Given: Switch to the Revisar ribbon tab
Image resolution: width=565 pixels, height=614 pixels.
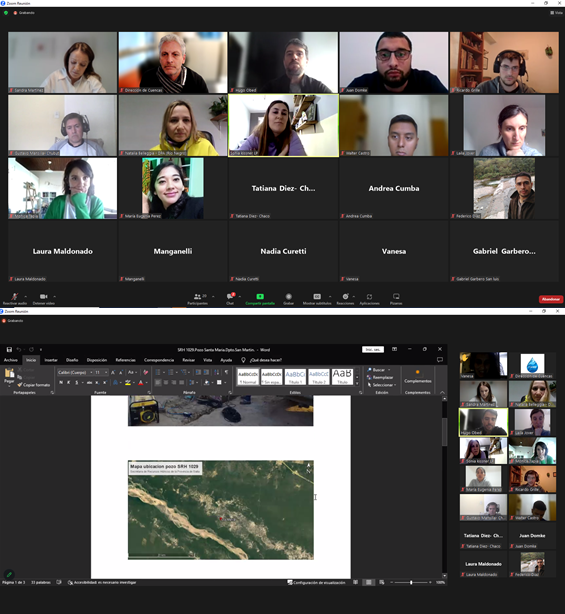Looking at the screenshot, I should [x=188, y=360].
